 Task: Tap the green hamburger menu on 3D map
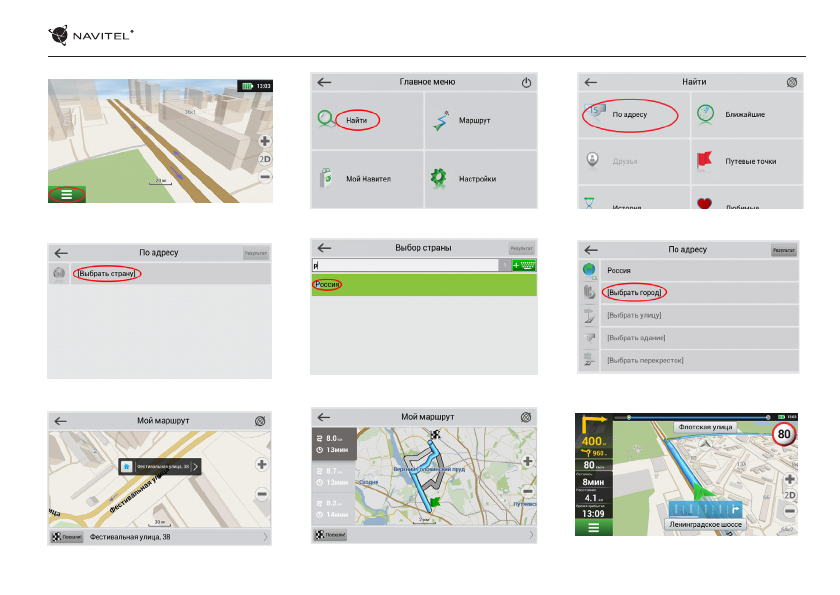coord(66,195)
